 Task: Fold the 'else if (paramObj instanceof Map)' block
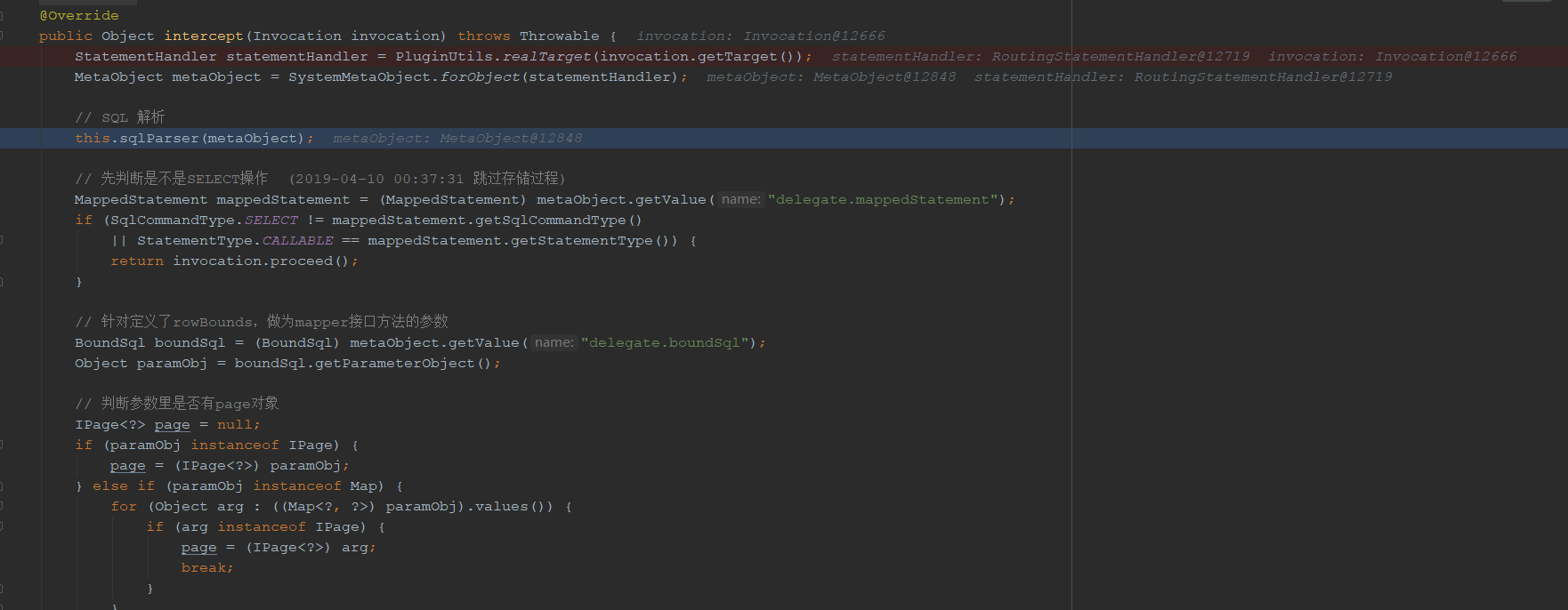click(3, 486)
